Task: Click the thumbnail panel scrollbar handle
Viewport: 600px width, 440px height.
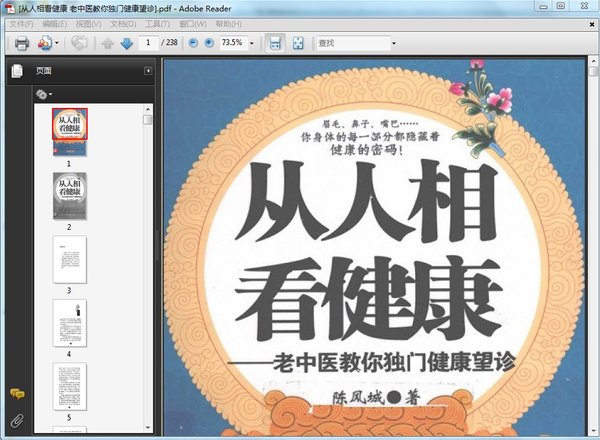Action: [148, 120]
